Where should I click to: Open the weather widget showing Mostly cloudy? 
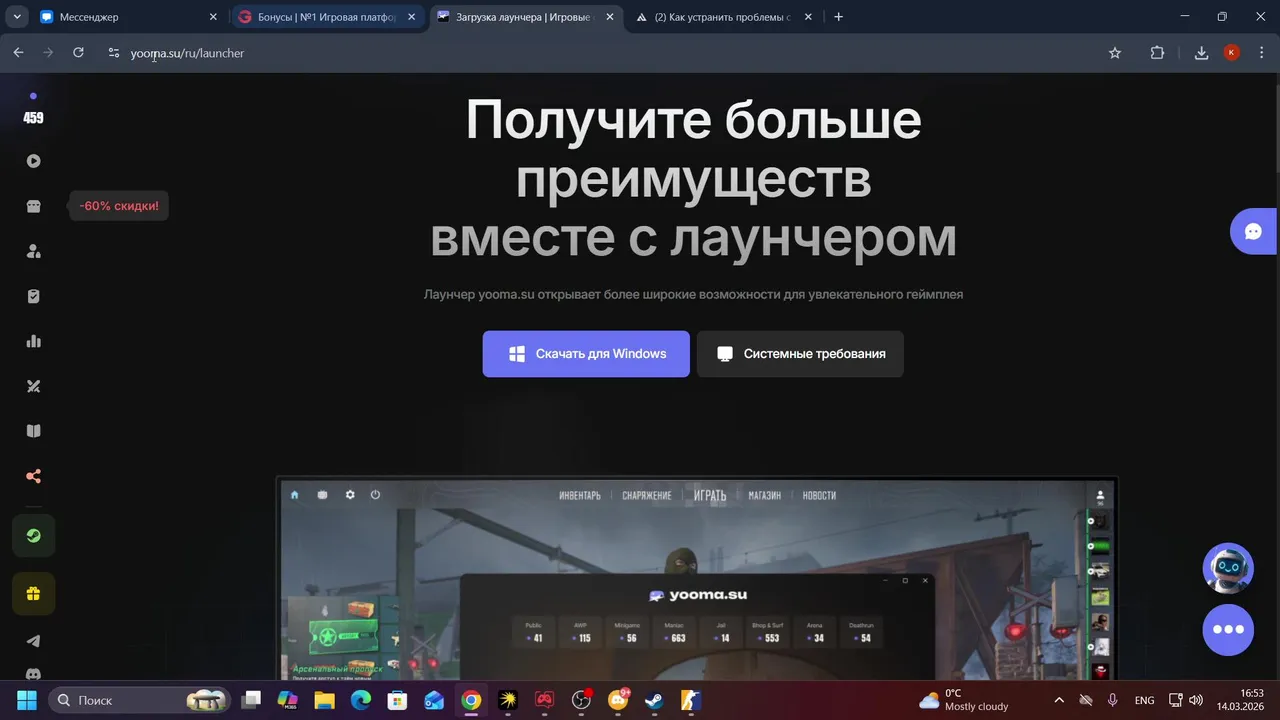coord(964,700)
